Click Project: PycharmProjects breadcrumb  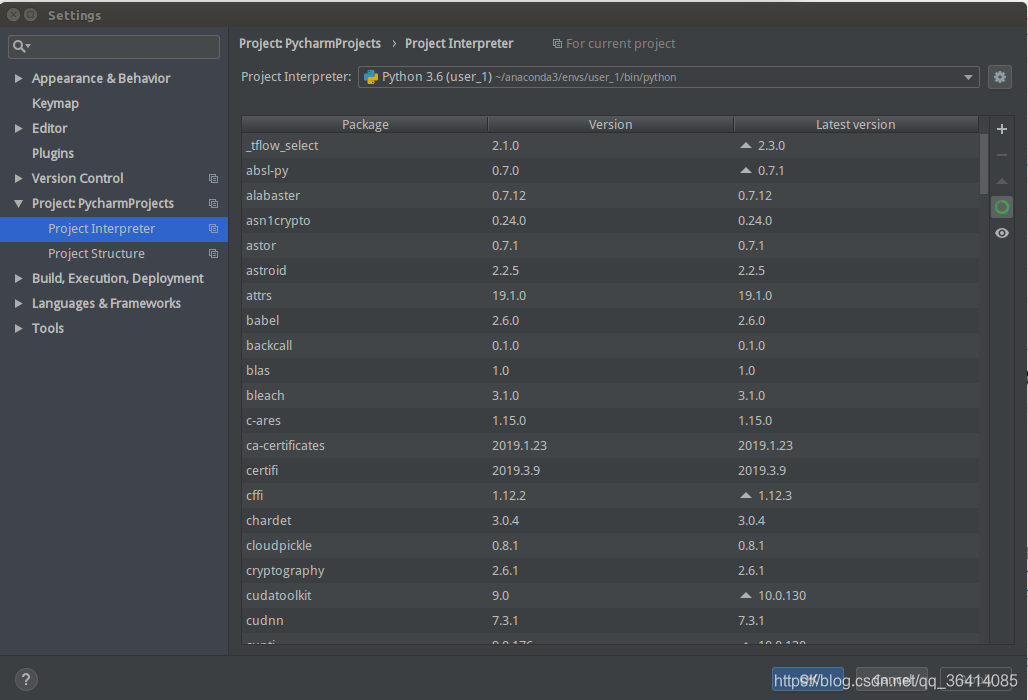(x=309, y=43)
